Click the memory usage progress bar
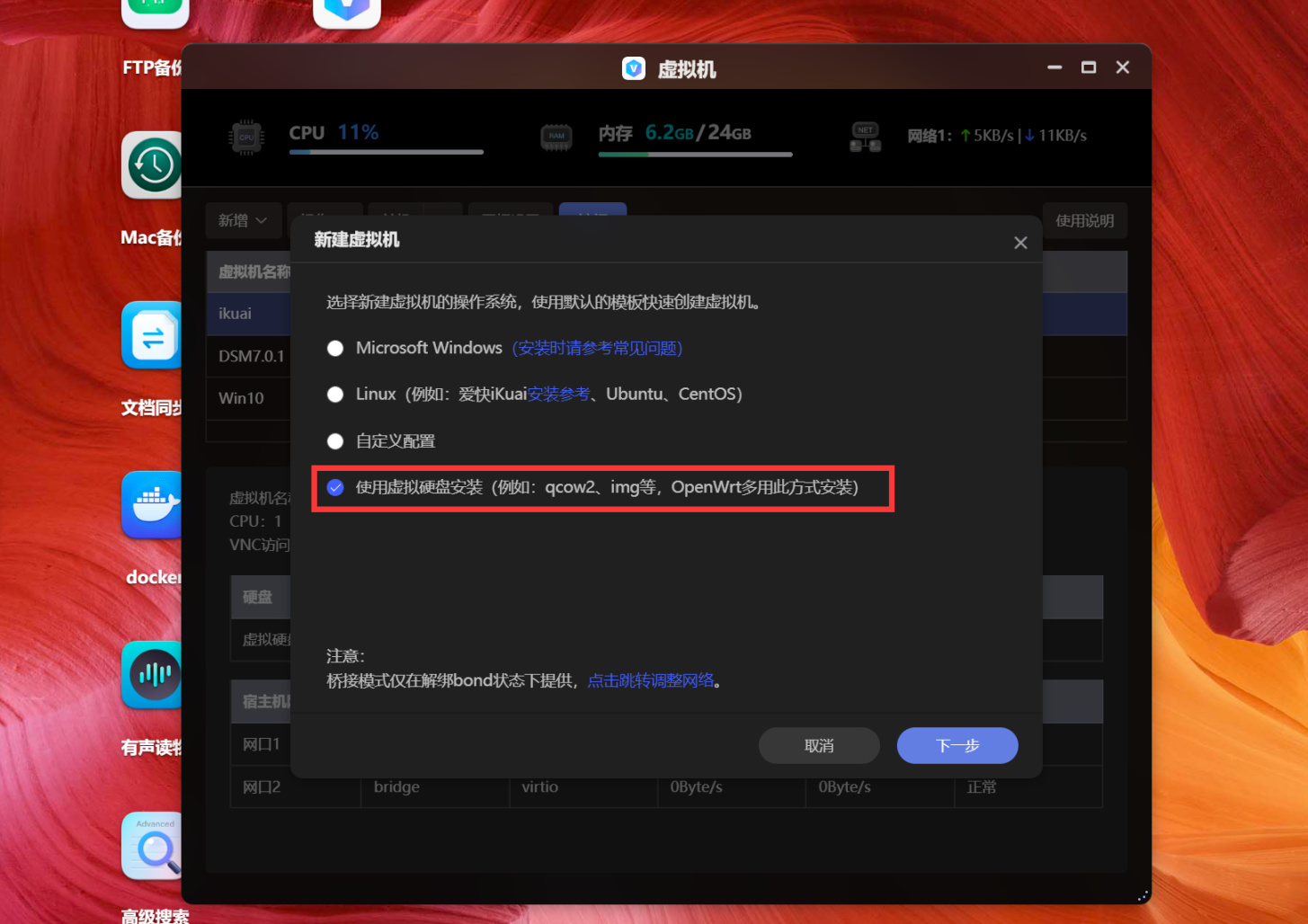1308x924 pixels. coord(696,155)
